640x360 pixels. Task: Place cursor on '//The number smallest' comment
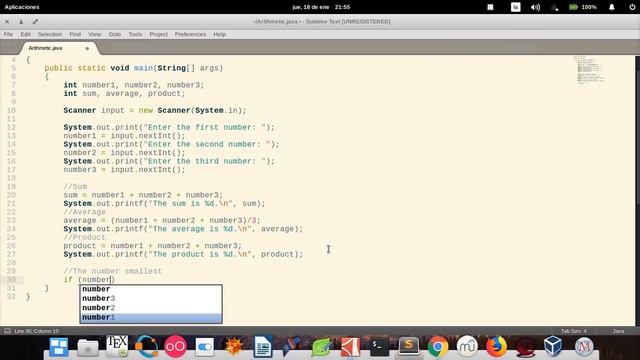pos(113,271)
